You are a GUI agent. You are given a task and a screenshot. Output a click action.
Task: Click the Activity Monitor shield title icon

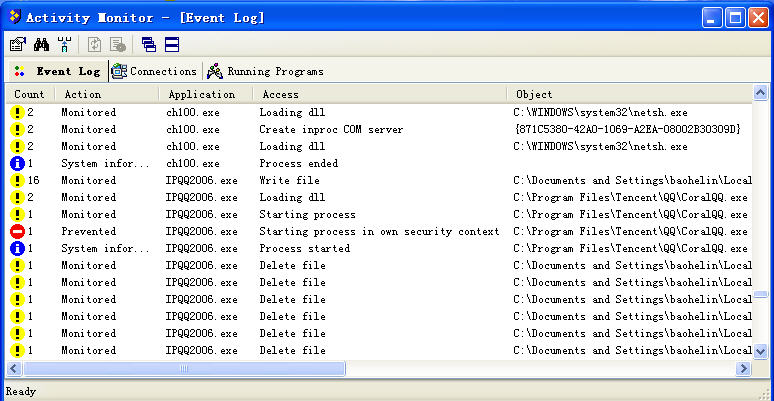(15, 17)
